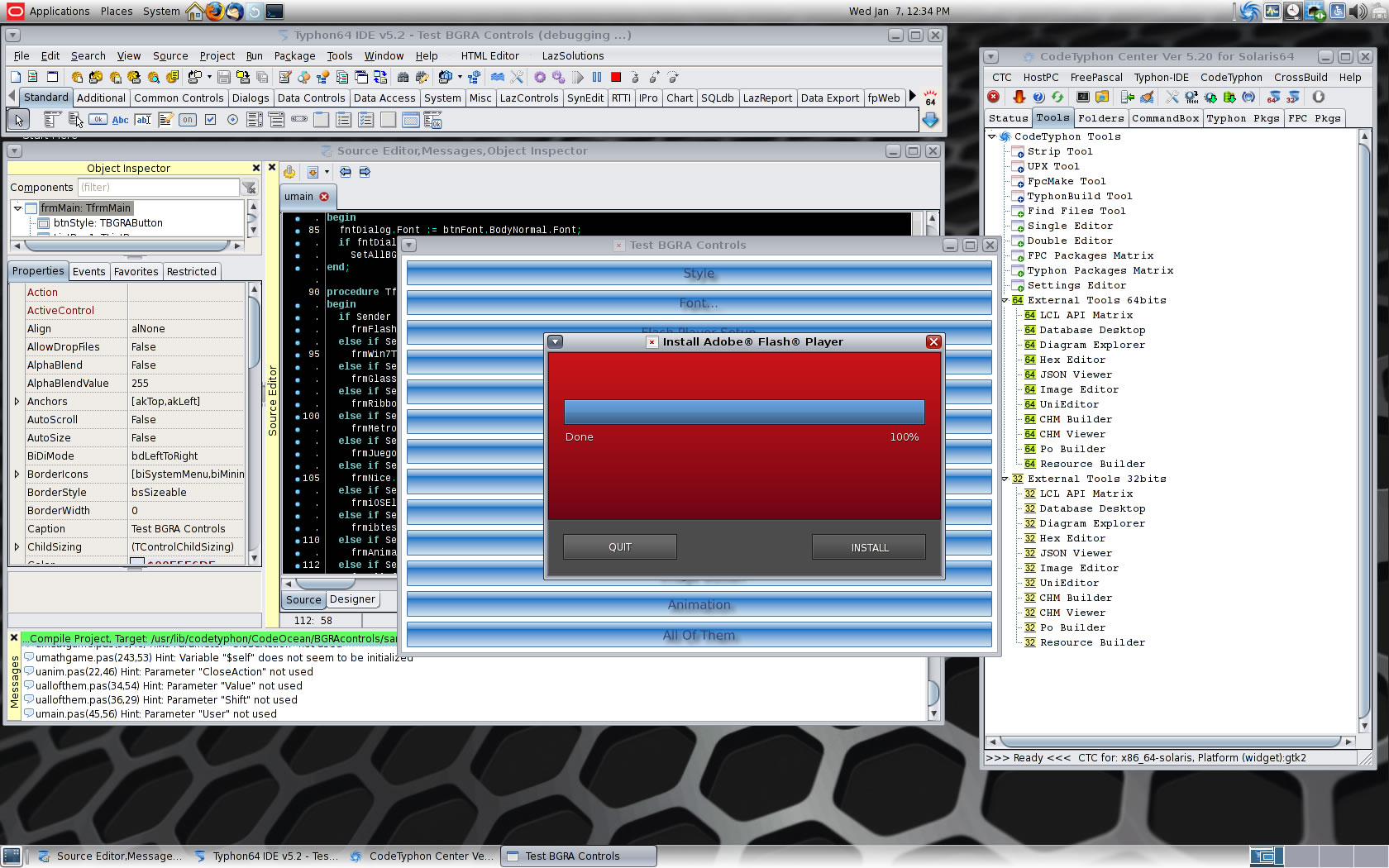Select the TLabel Abc component icon
Image resolution: width=1389 pixels, height=868 pixels.
(121, 120)
